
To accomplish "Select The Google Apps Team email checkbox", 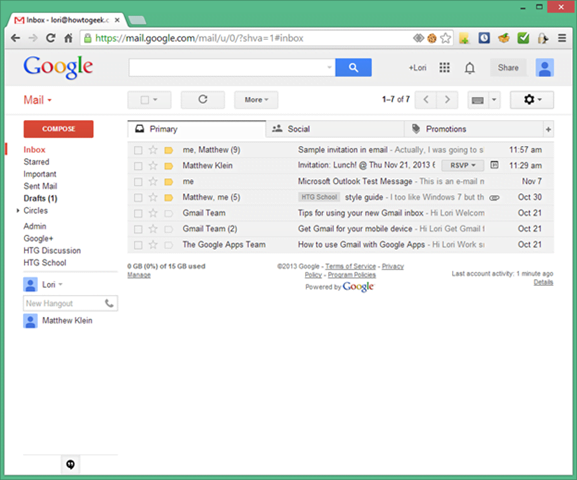I will (x=138, y=245).
